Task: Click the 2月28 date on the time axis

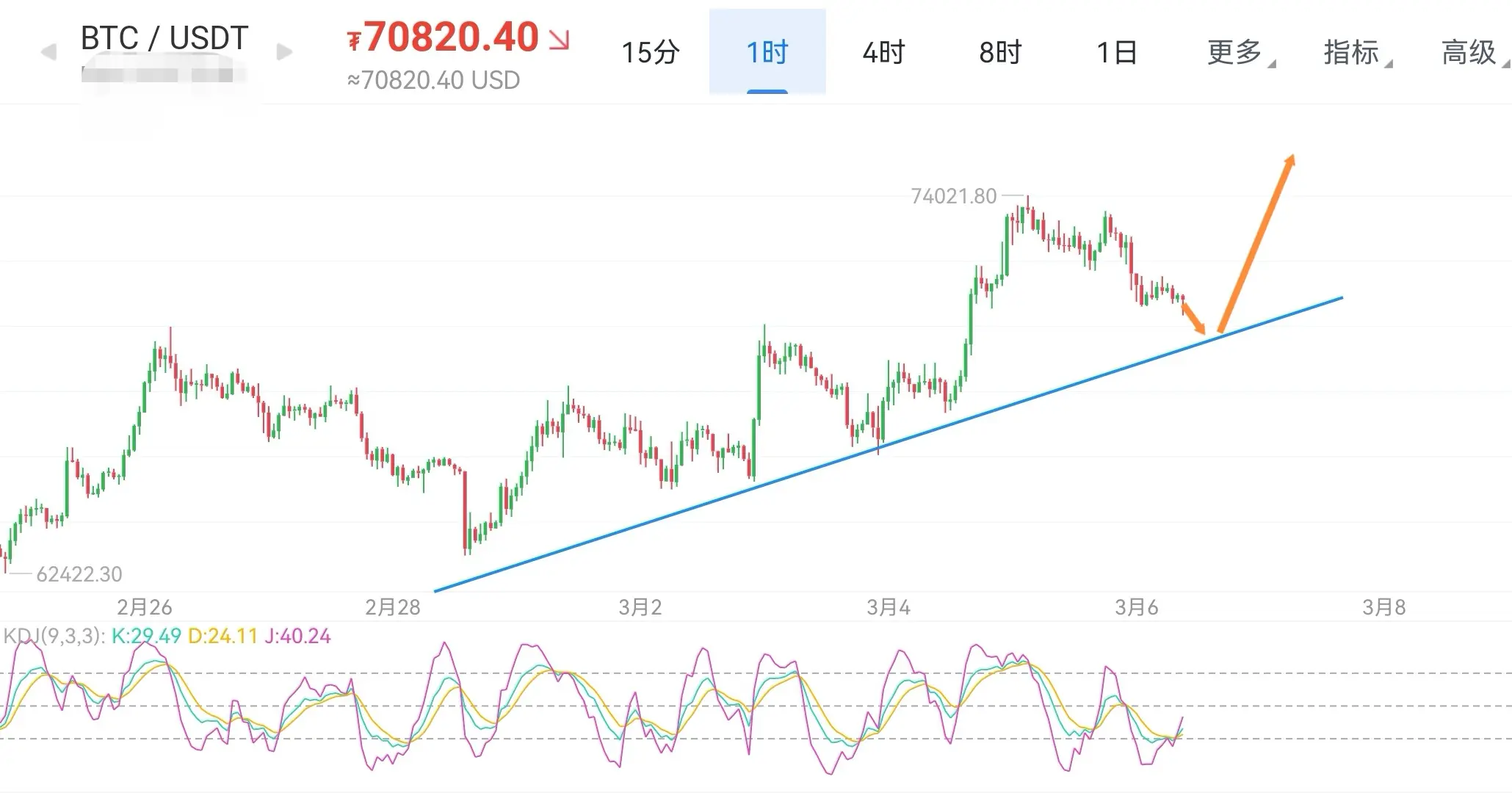Action: 393,607
